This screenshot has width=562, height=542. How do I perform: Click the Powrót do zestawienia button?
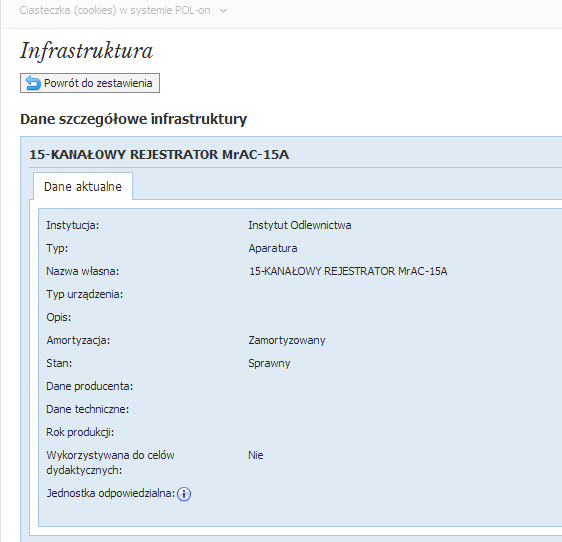pos(90,83)
